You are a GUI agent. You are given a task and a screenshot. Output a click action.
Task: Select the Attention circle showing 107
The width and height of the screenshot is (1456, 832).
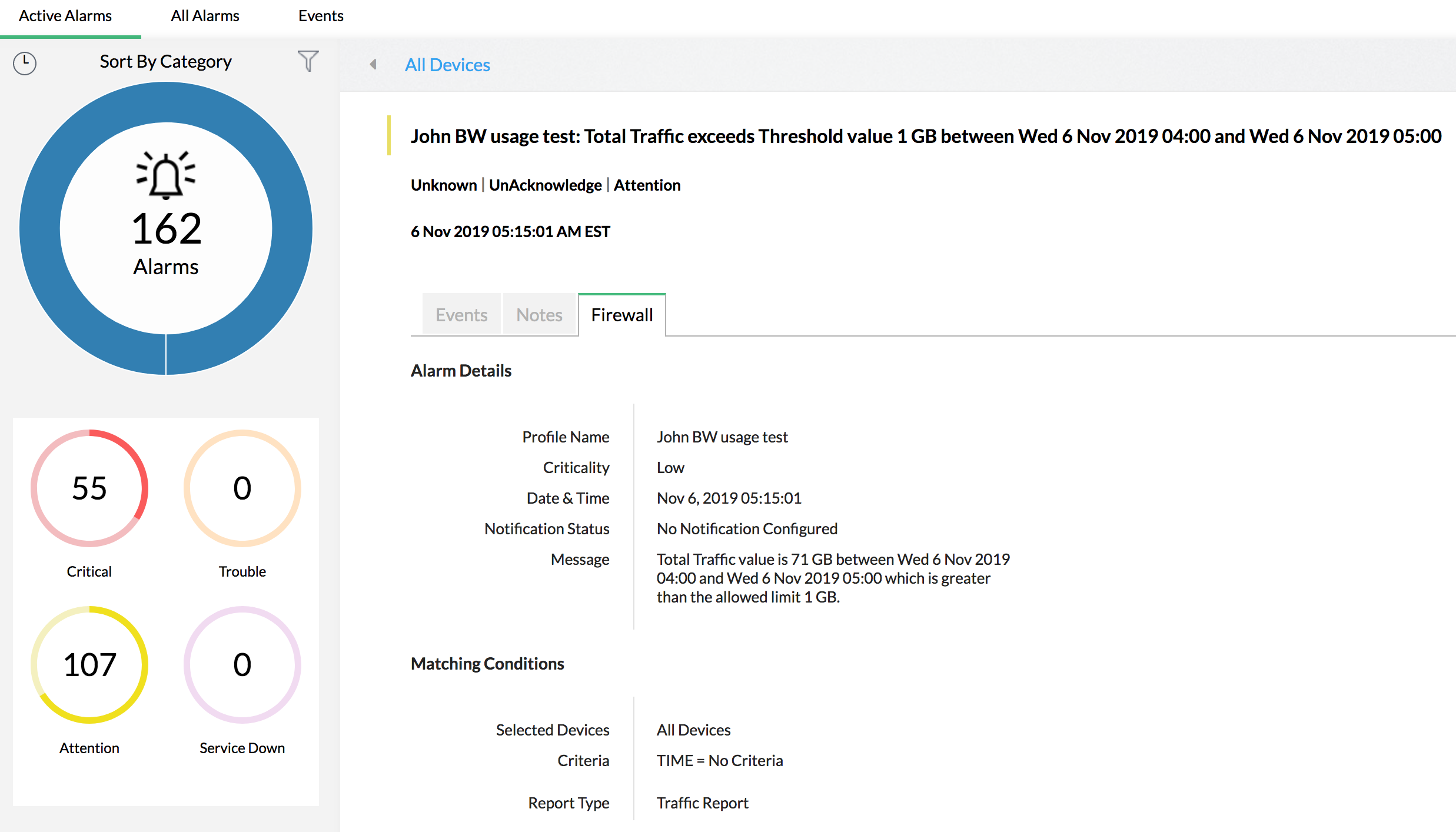point(89,664)
